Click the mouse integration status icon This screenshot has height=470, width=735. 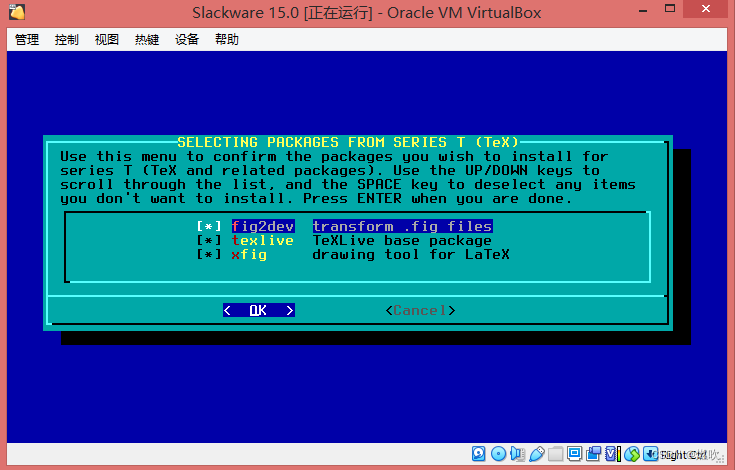click(x=632, y=454)
